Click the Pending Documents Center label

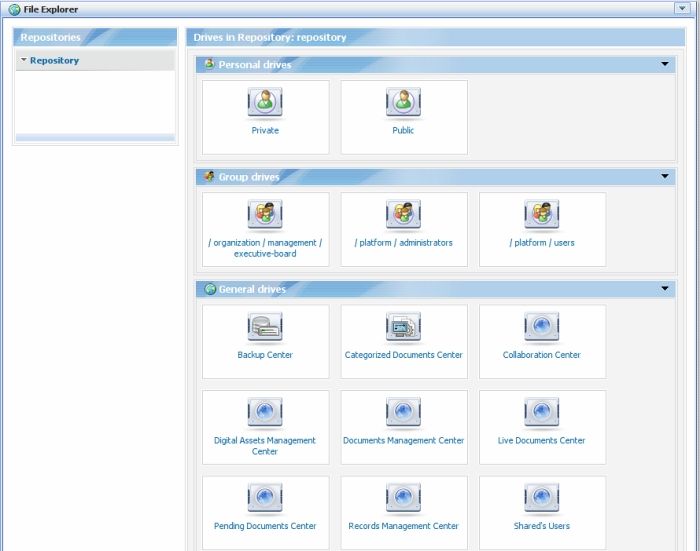click(265, 526)
